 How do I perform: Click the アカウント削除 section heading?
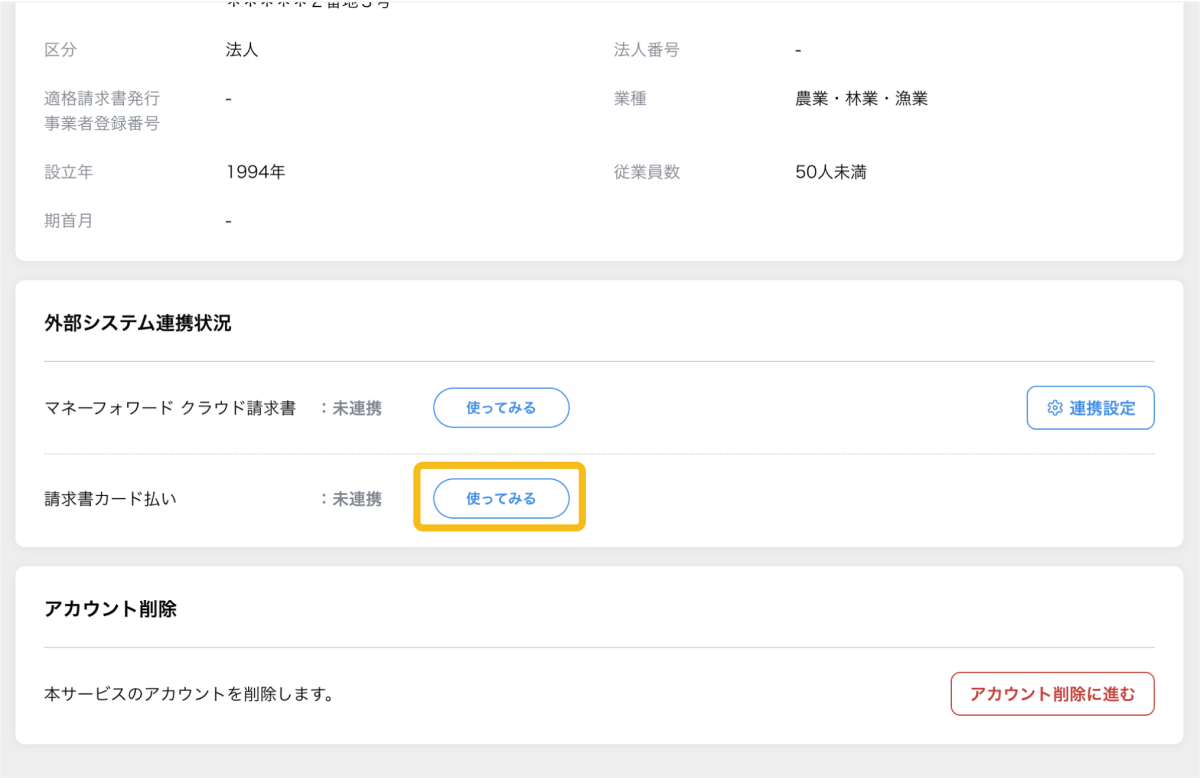click(111, 609)
